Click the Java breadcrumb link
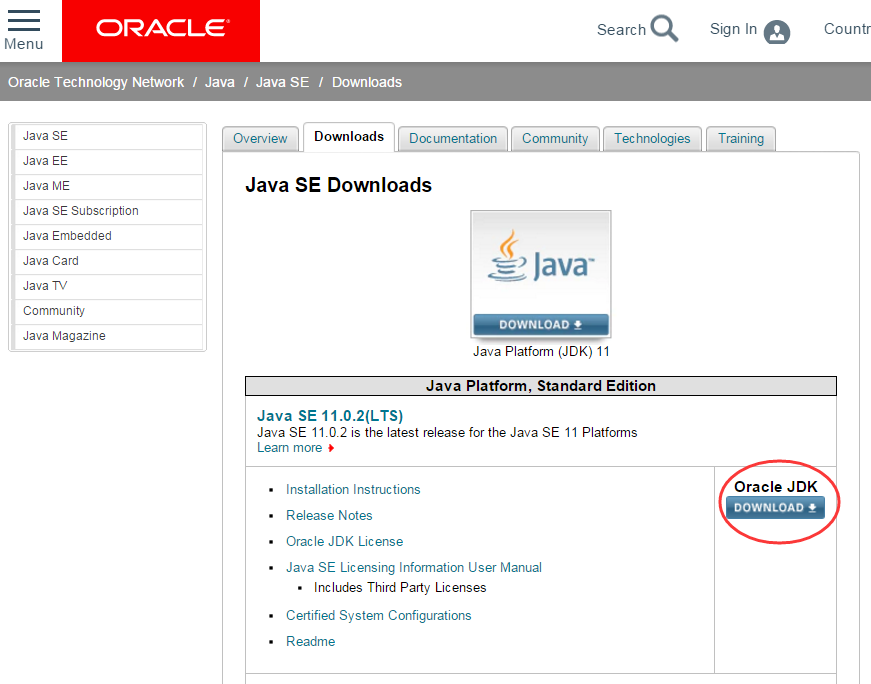The height and width of the screenshot is (684, 871). point(220,82)
